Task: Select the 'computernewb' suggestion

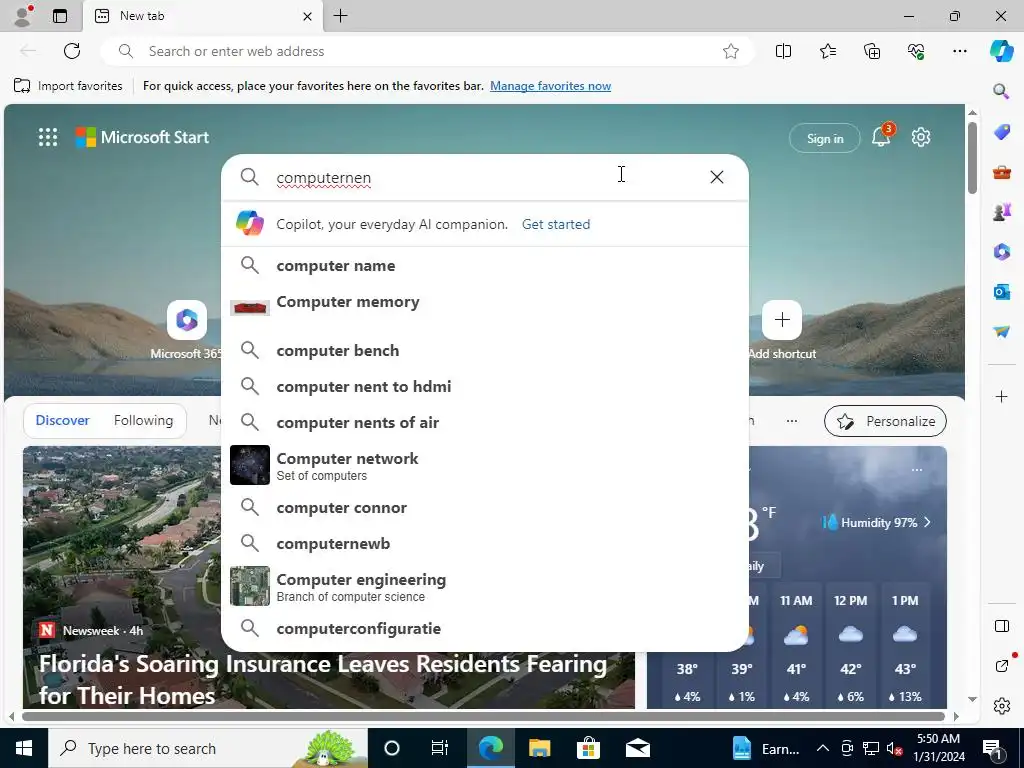Action: tap(485, 543)
